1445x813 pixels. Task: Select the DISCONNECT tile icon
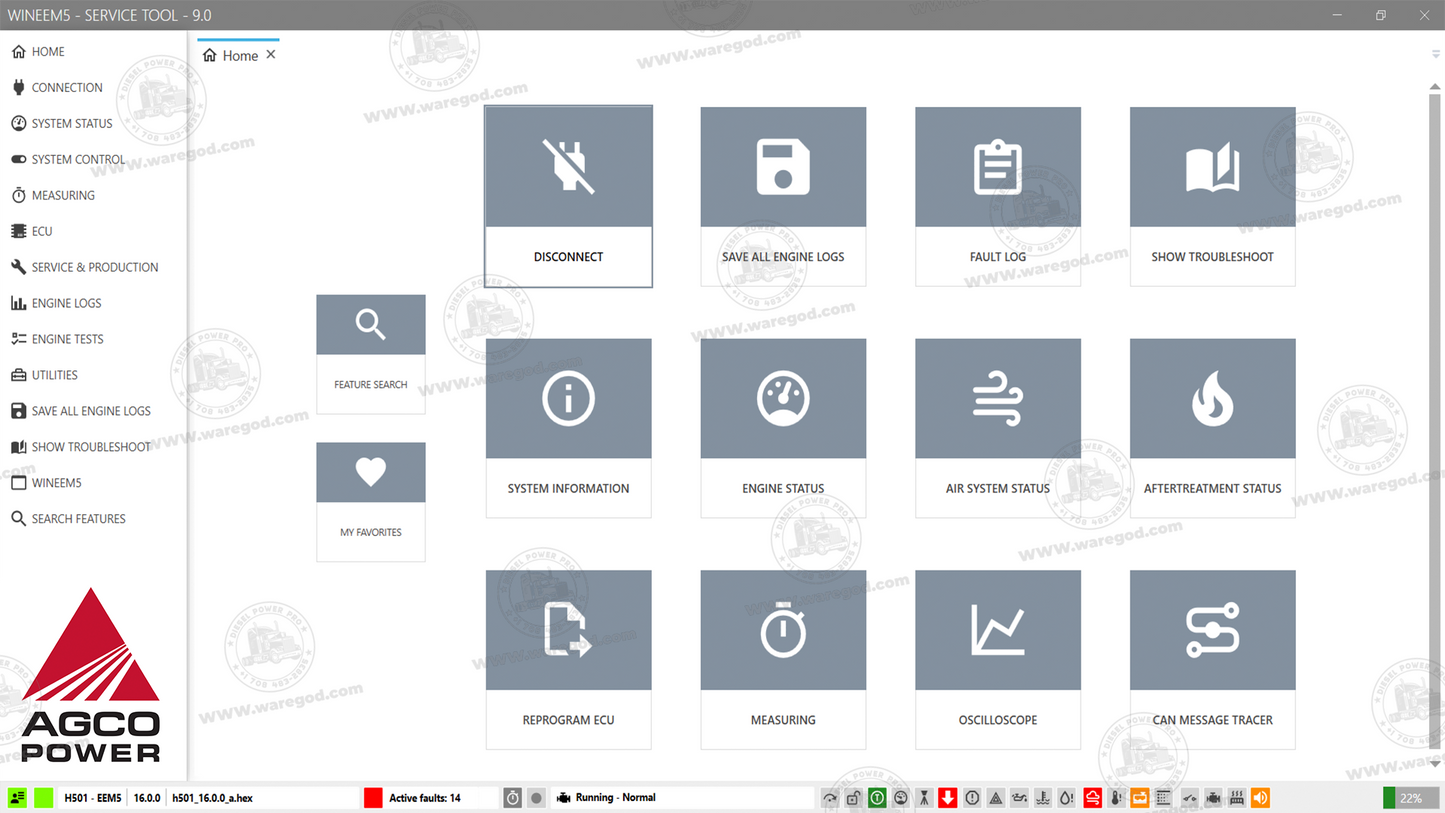568,166
